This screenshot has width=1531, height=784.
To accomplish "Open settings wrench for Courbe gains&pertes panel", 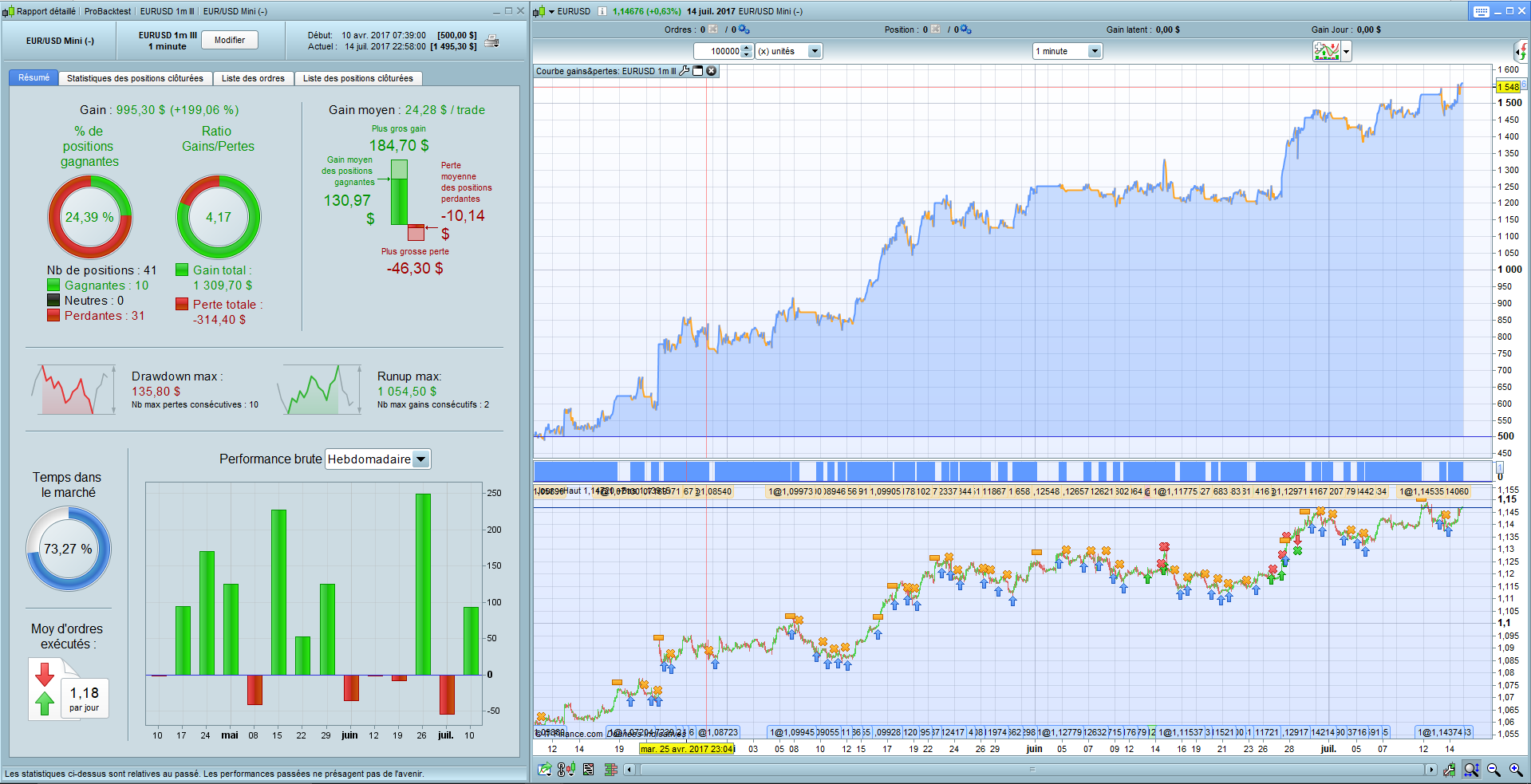I will click(x=684, y=71).
